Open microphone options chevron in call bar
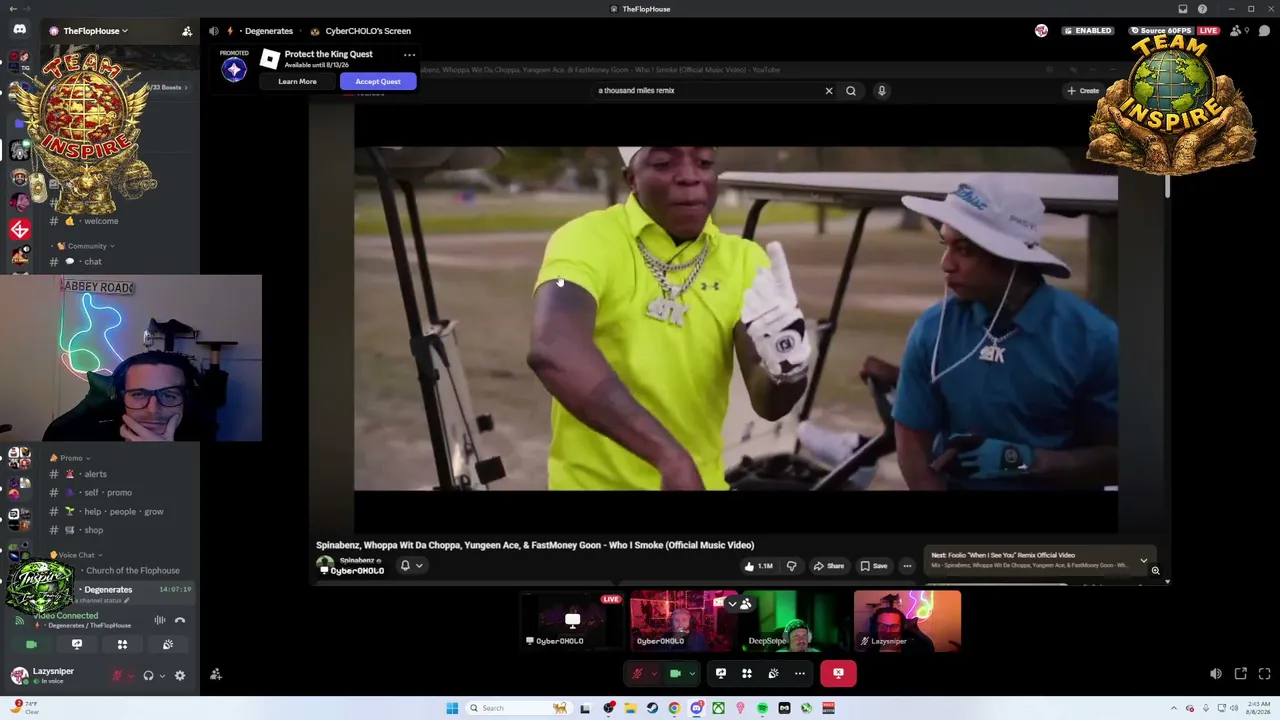Screen dimensions: 1280x720 (653, 674)
